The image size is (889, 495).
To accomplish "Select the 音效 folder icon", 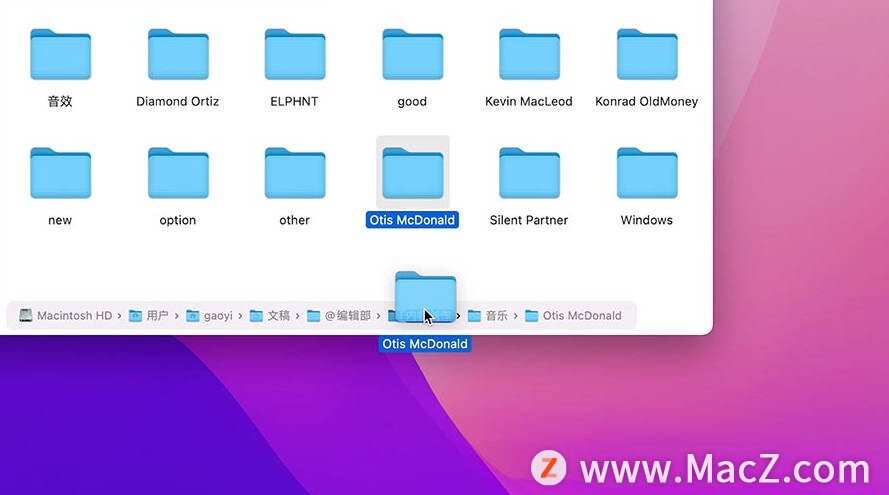I will 60,54.
